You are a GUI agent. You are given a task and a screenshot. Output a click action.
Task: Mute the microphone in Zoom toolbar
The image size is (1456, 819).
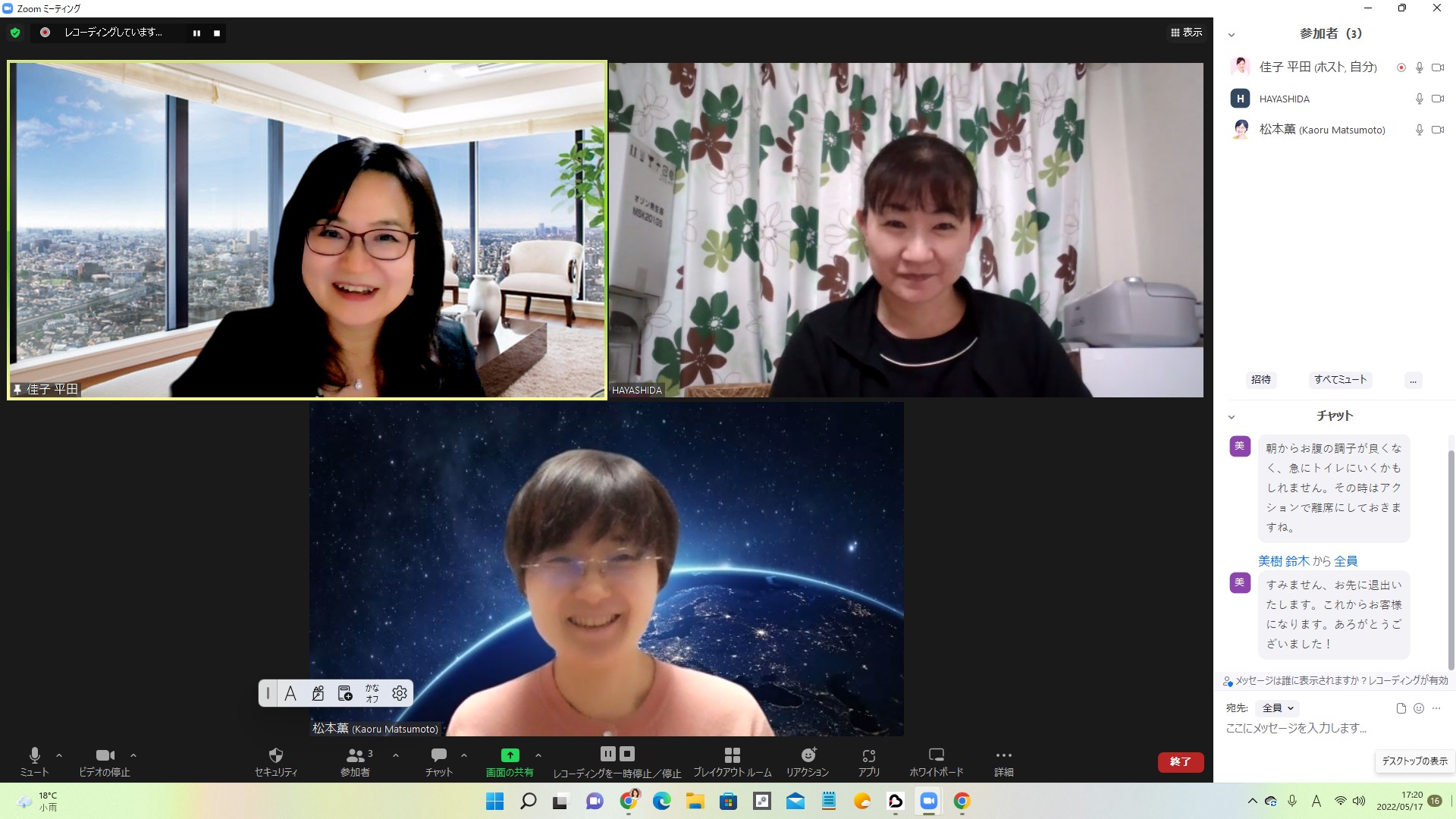click(34, 761)
